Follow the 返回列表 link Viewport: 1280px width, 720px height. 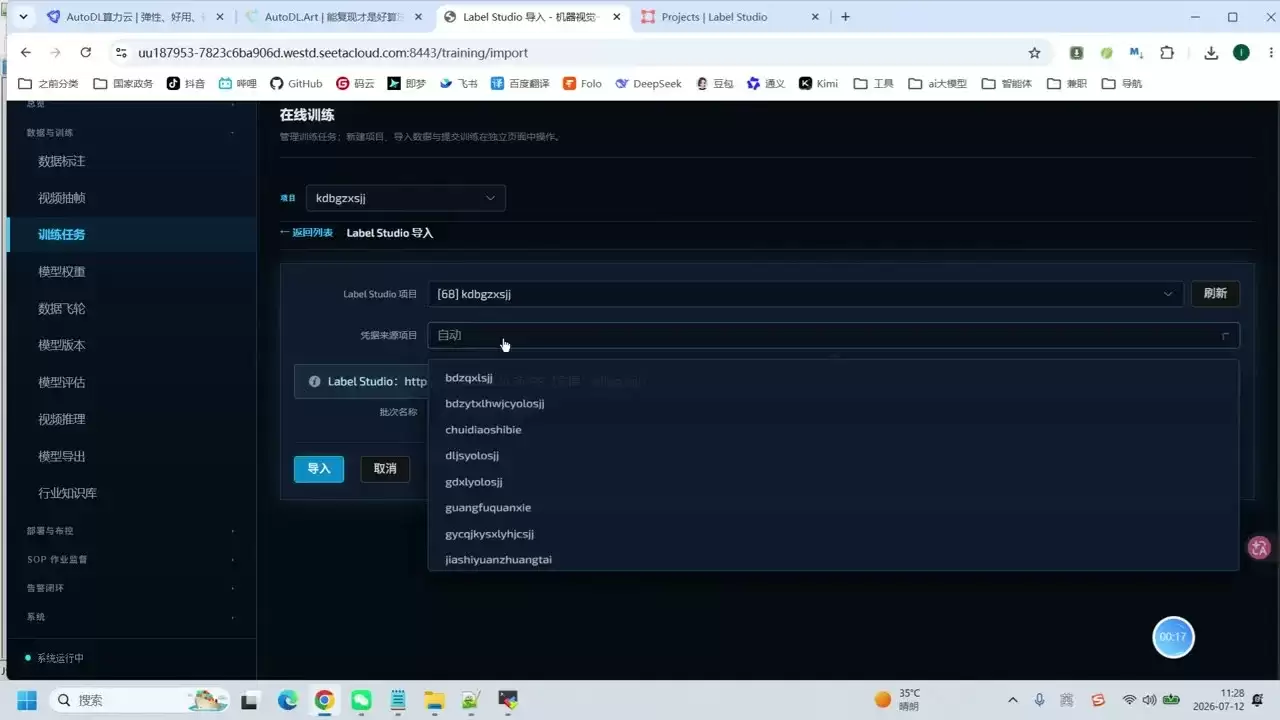click(x=306, y=233)
